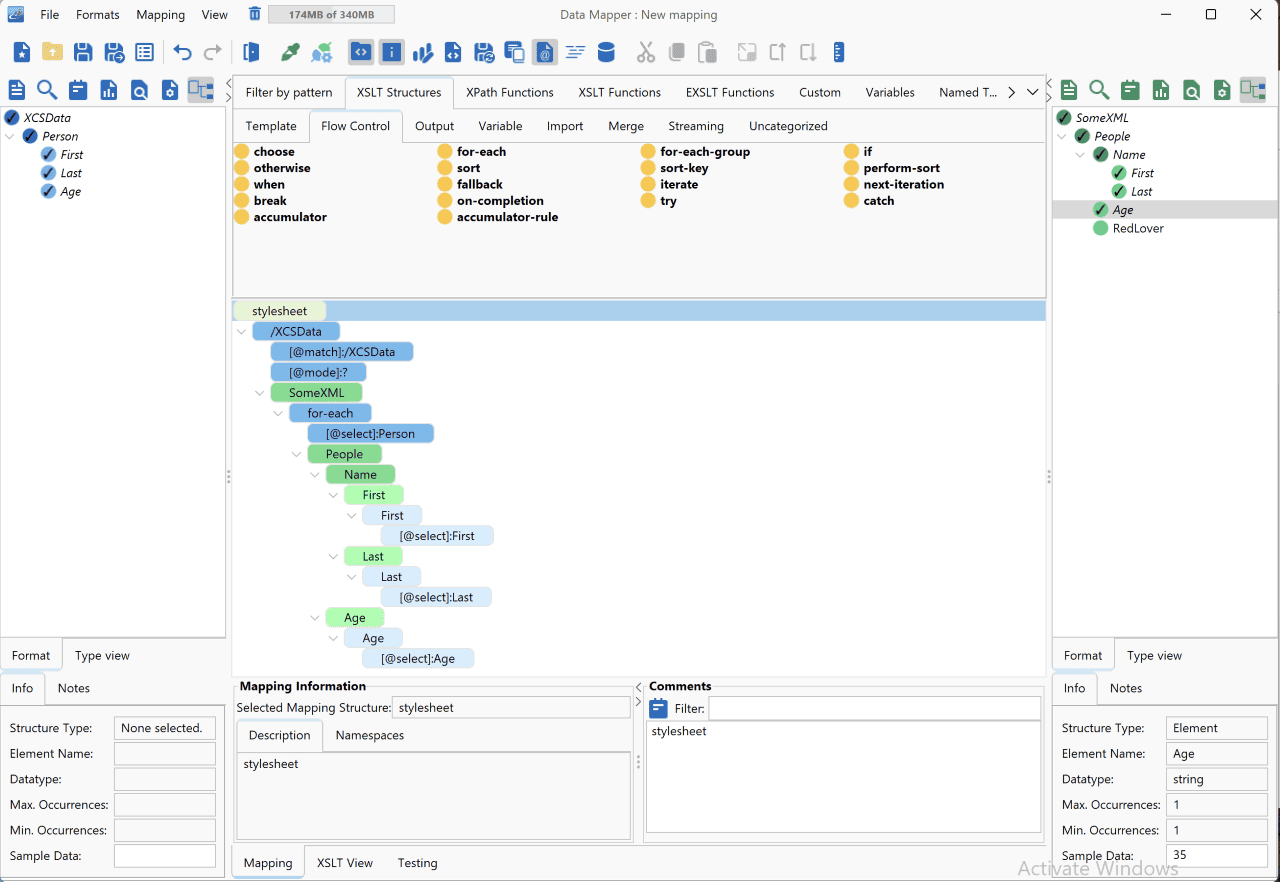Click the Comments Filter input field

coord(875,708)
